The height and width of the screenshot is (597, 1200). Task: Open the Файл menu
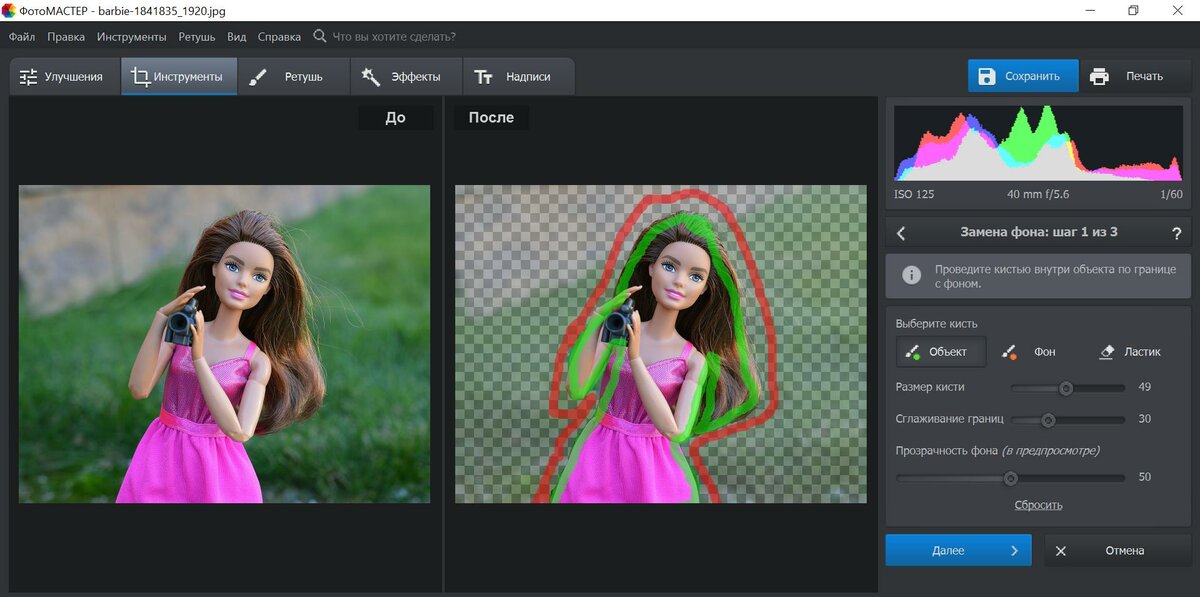click(x=22, y=36)
